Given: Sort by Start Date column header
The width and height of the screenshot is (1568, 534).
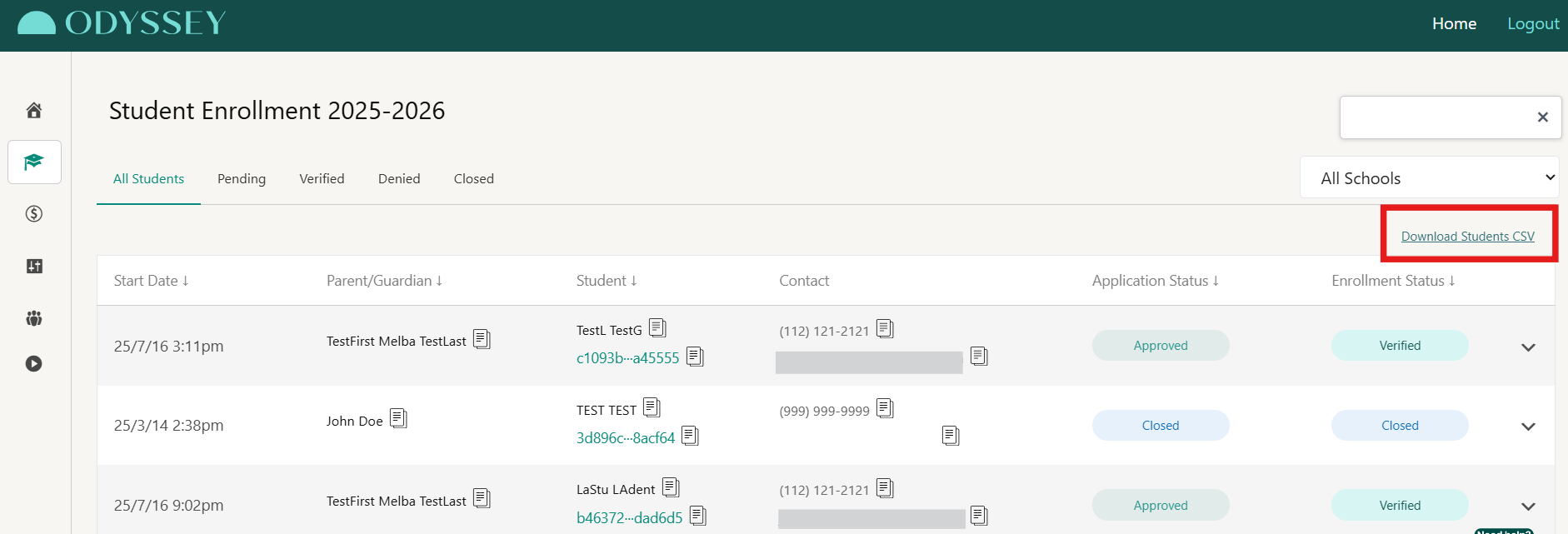Looking at the screenshot, I should click(x=151, y=281).
